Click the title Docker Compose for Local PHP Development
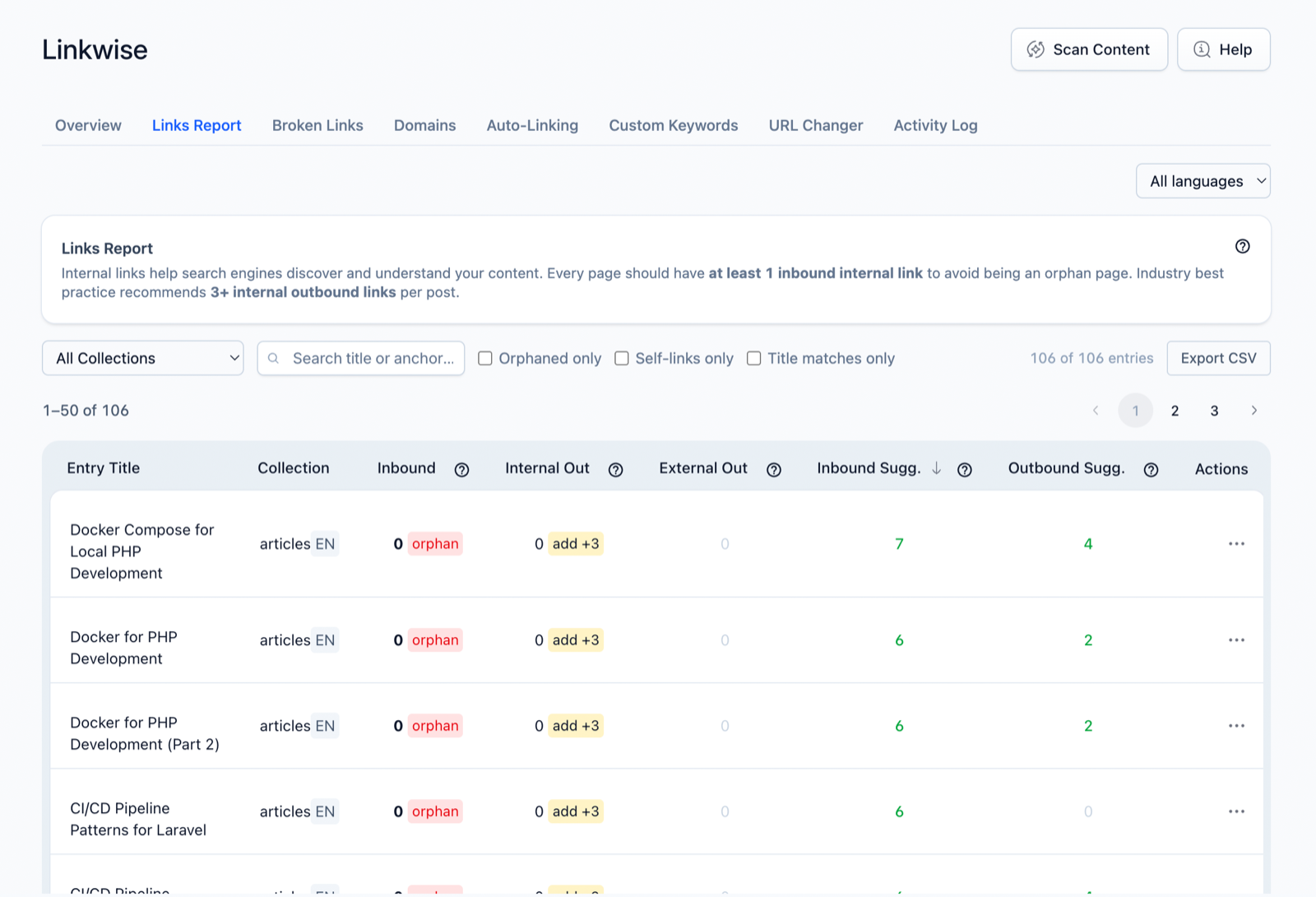Image resolution: width=1316 pixels, height=897 pixels. [x=142, y=551]
